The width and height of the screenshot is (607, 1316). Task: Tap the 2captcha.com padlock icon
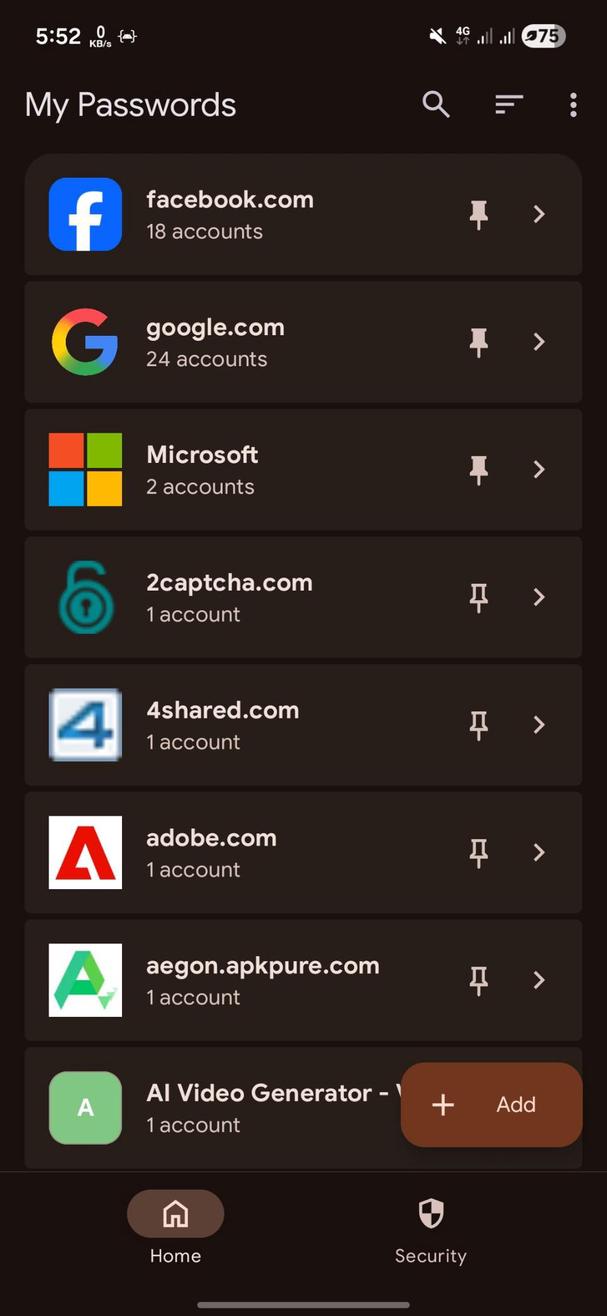point(85,597)
